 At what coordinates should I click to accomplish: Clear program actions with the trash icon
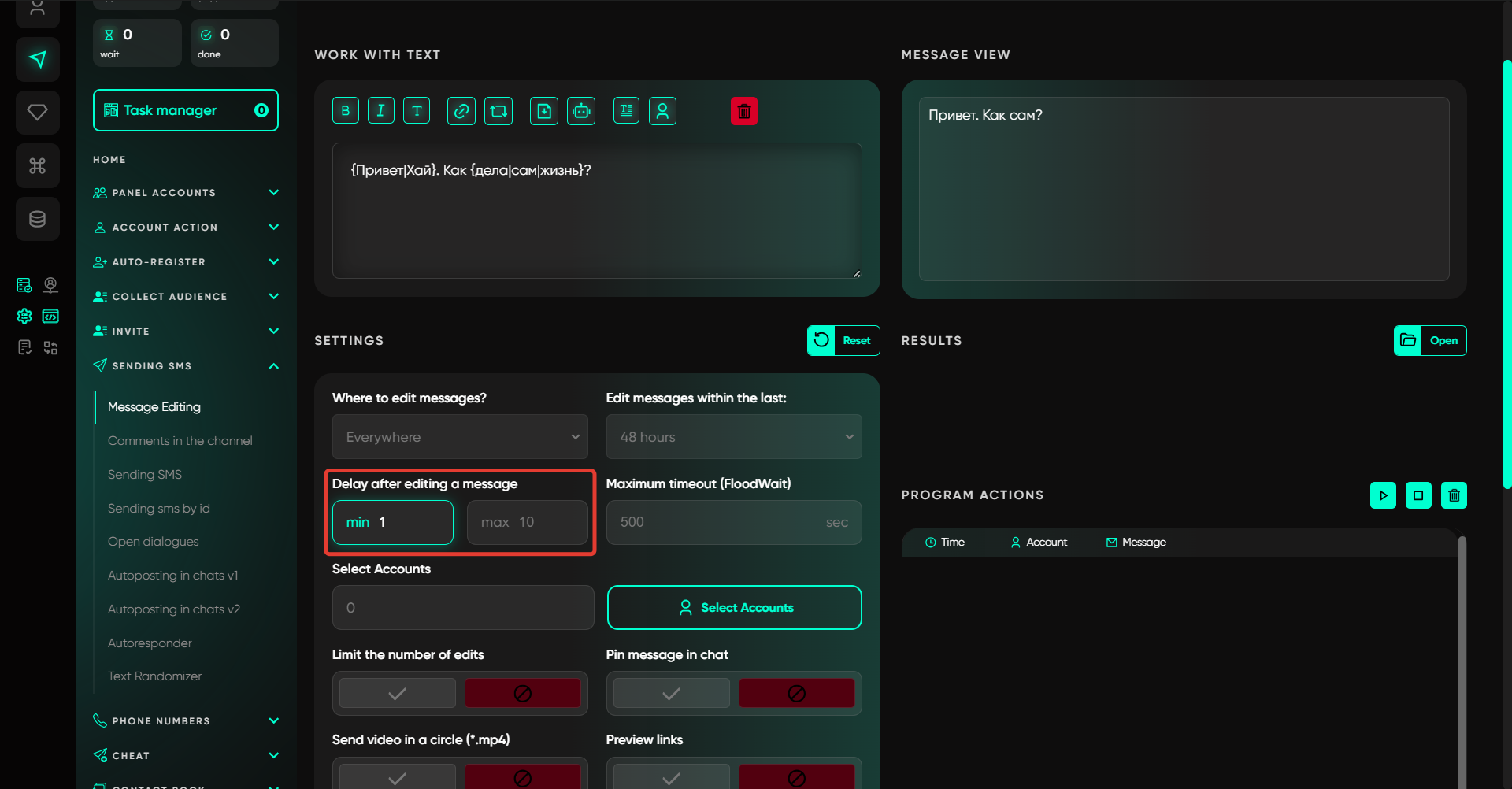pyautogui.click(x=1454, y=495)
